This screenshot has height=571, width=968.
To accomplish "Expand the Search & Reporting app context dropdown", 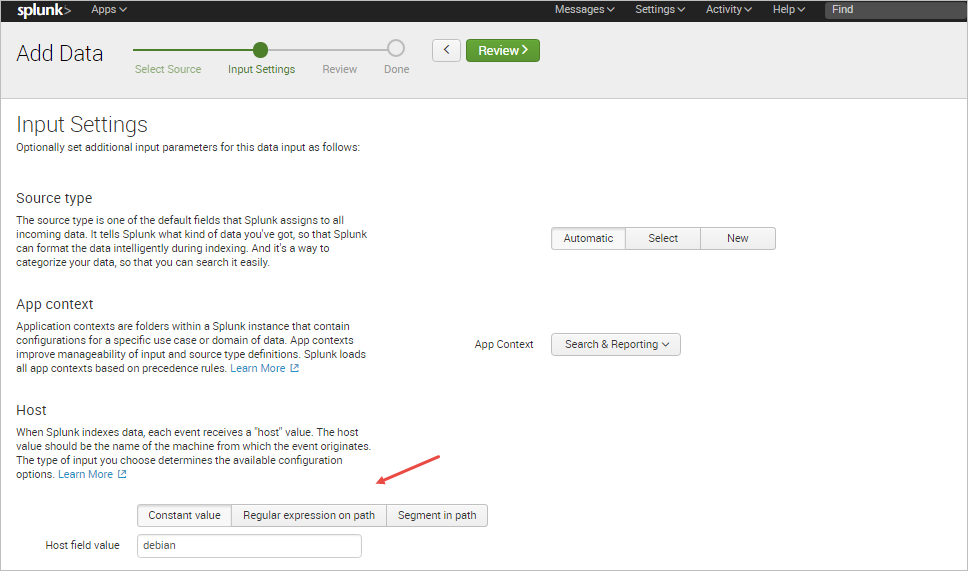I will [616, 344].
